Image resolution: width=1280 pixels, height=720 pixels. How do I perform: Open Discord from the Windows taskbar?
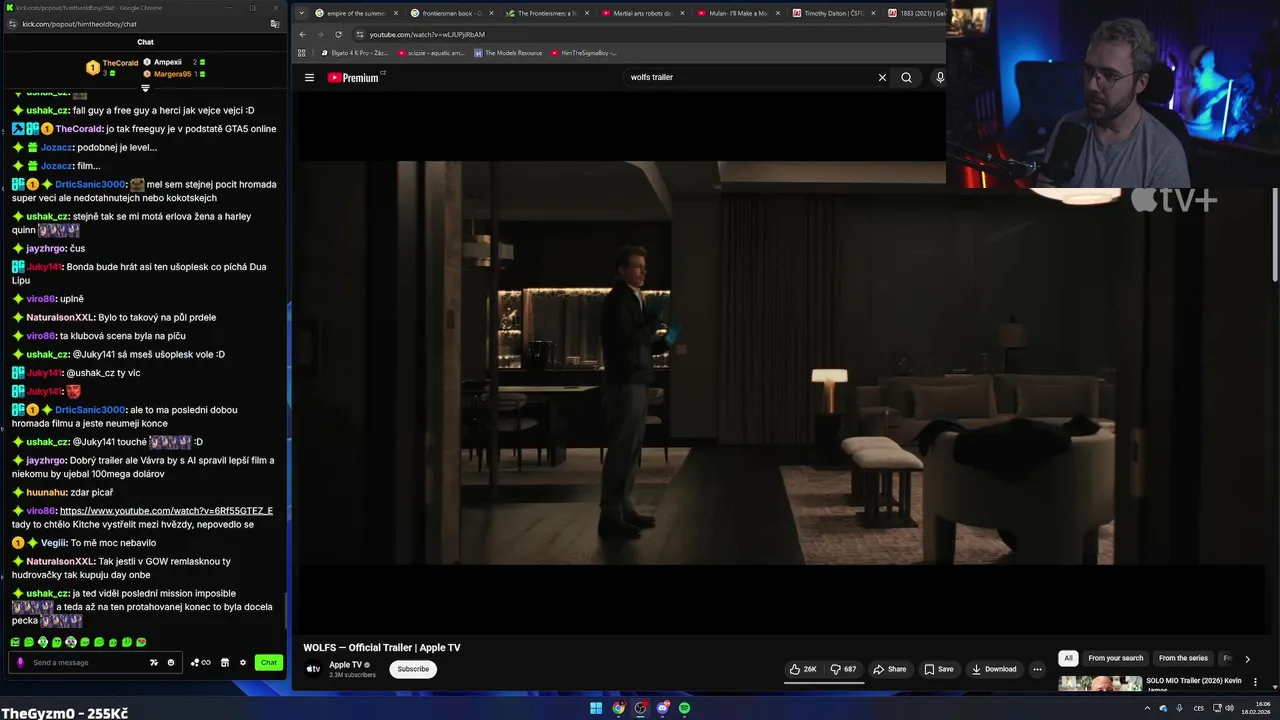(662, 708)
